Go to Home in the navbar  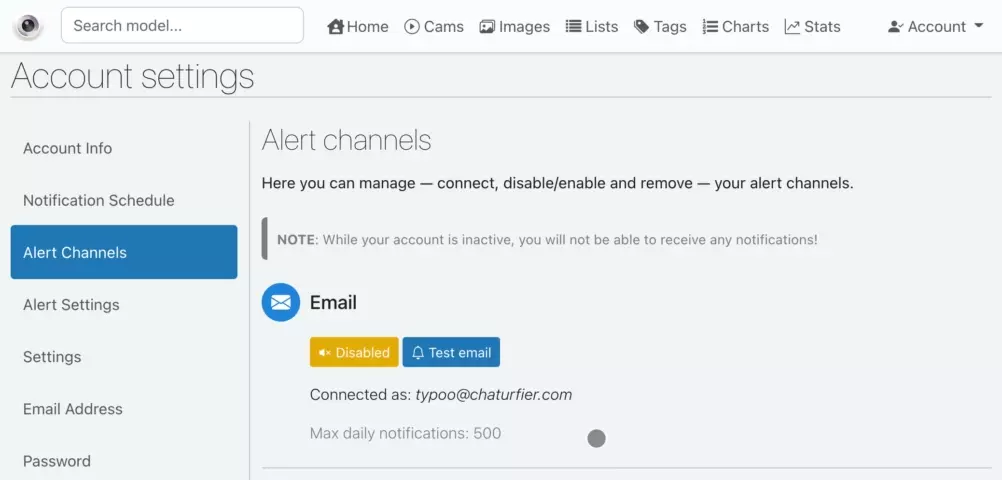point(358,26)
